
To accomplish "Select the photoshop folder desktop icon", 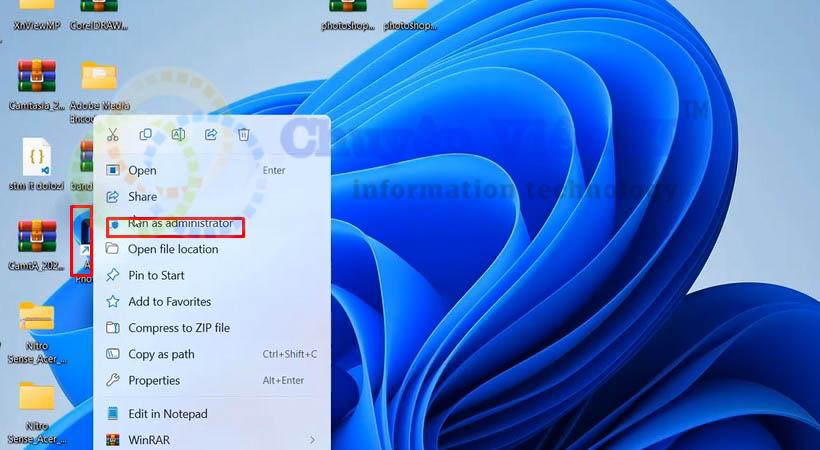I will click(410, 15).
